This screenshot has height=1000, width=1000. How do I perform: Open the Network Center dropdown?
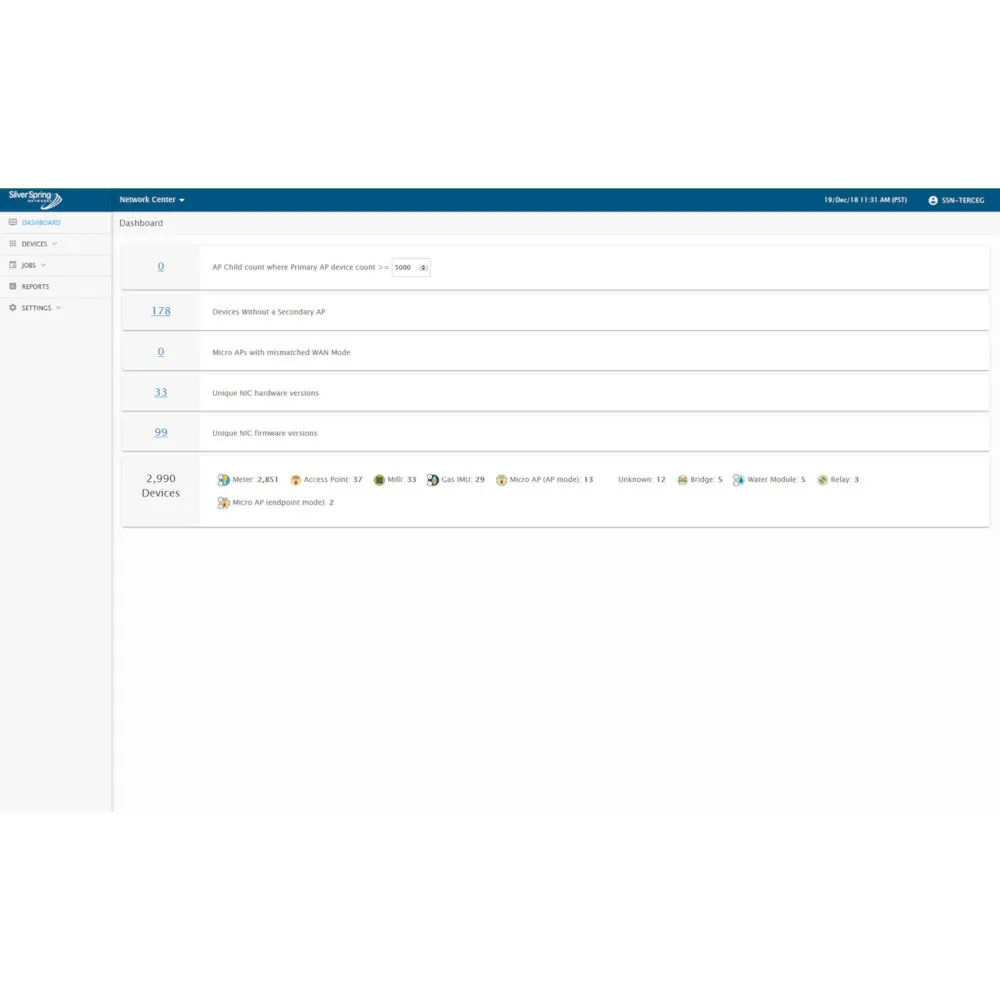coord(151,199)
